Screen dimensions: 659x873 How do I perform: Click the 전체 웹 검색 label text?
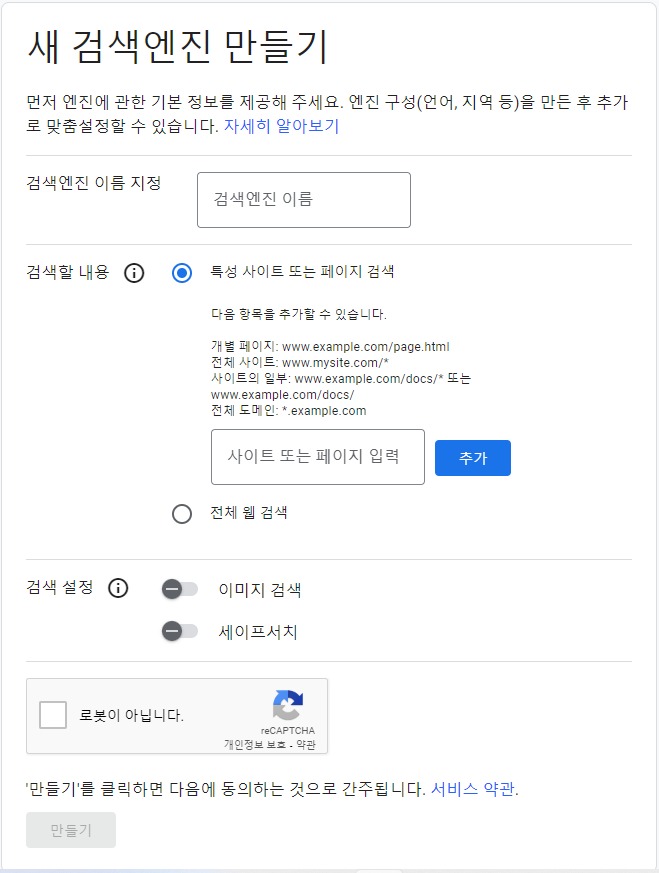click(x=249, y=512)
